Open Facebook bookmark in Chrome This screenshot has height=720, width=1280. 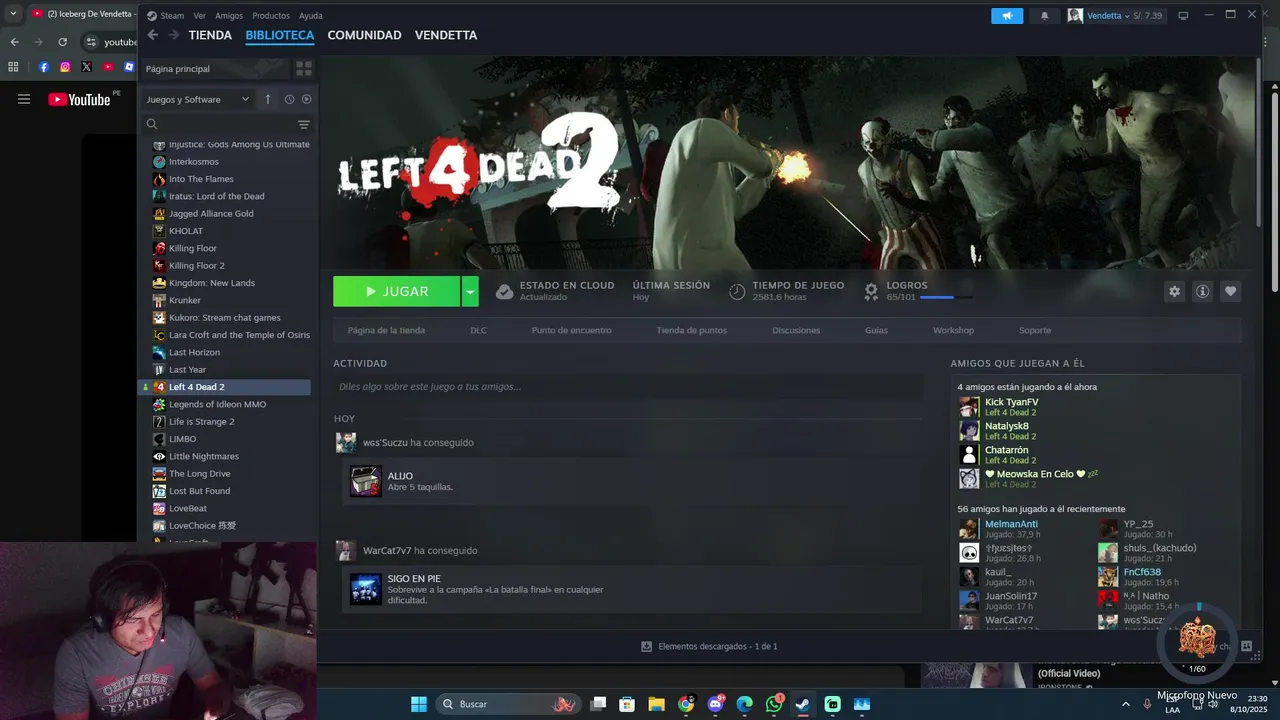43,67
